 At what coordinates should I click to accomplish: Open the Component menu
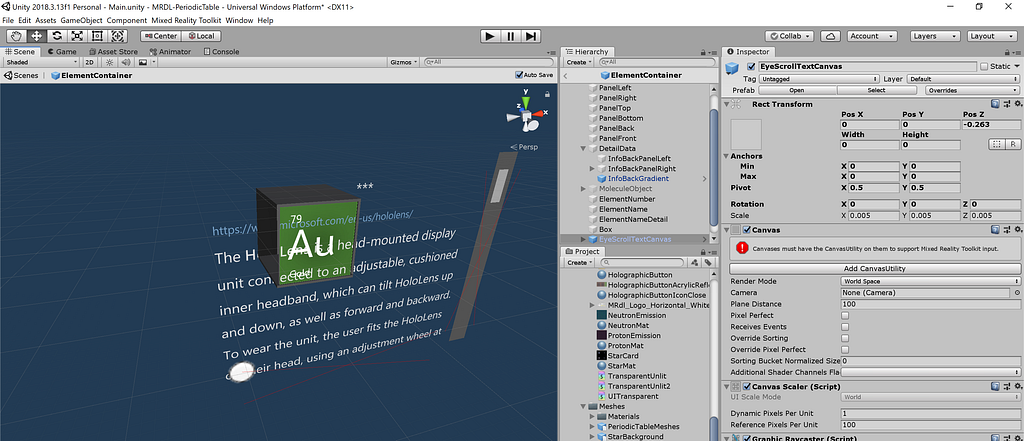[127, 20]
